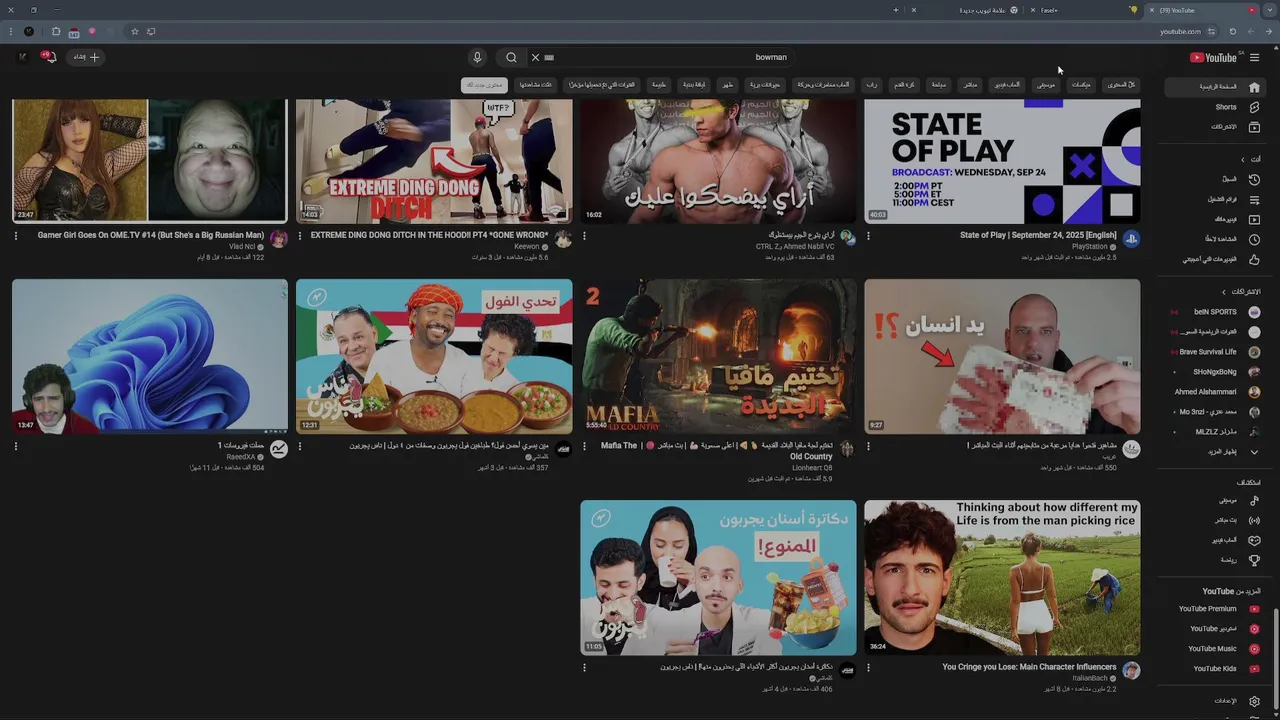
Task: Open Keewon channel avatar
Action: pos(563,239)
